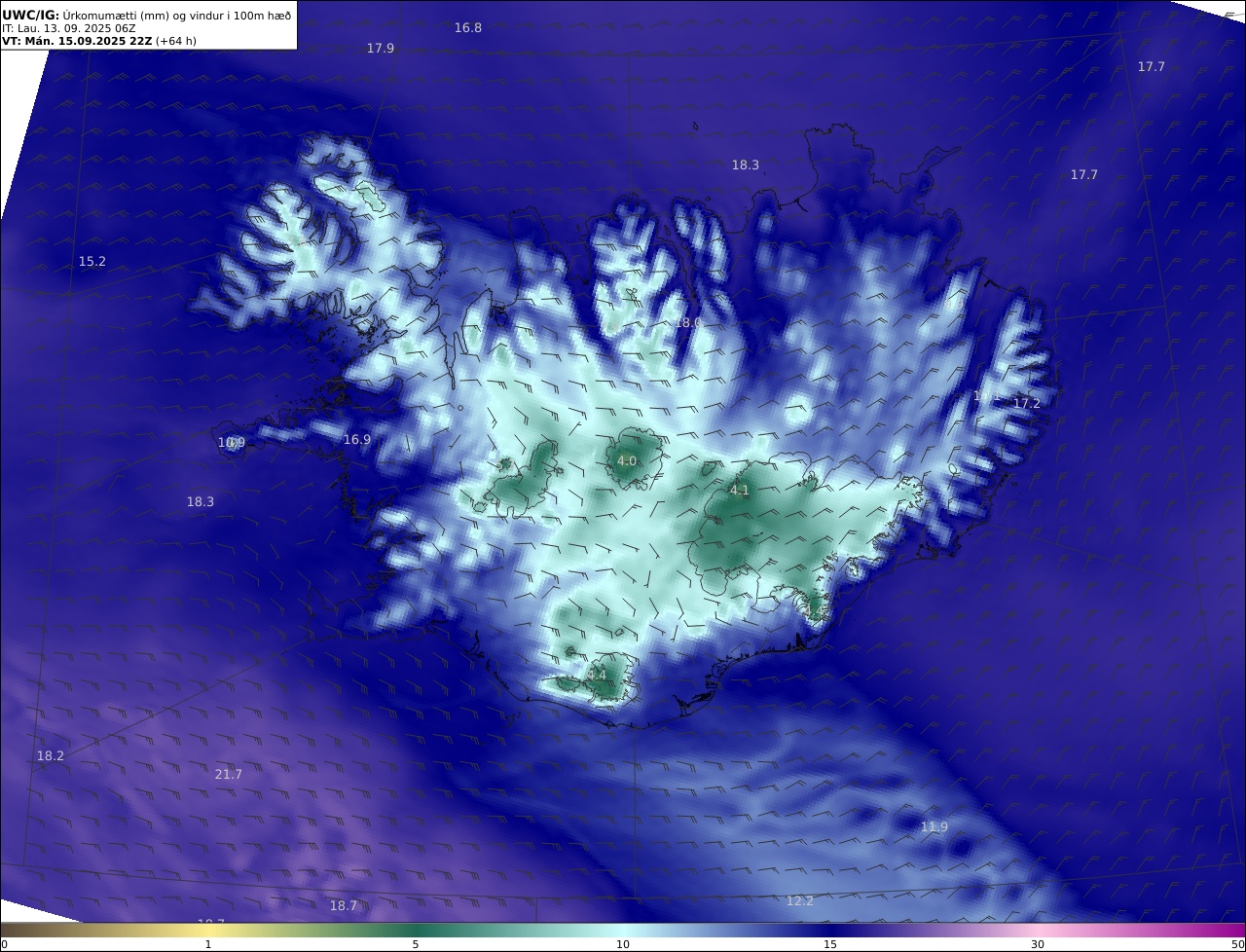Click the "UWC/IG:" title label
Viewport: 1246px width, 952px height.
coord(30,15)
